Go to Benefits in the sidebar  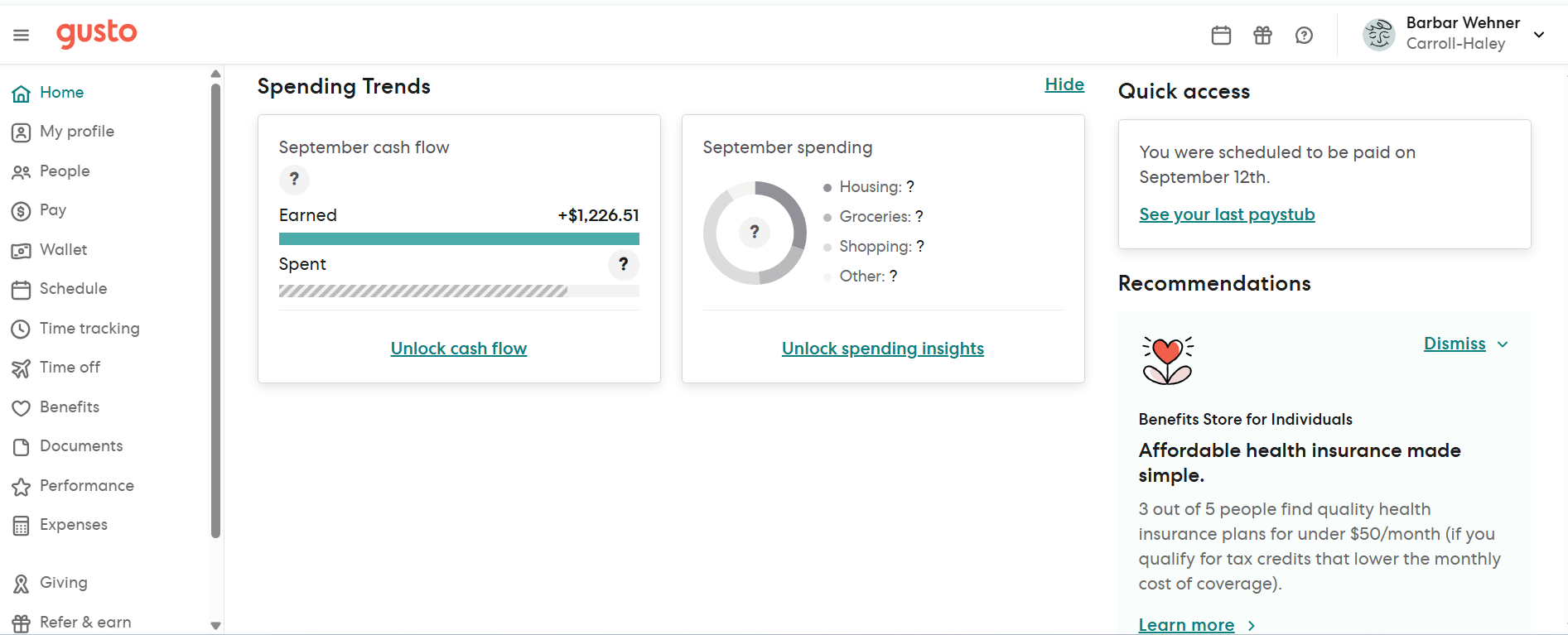69,406
